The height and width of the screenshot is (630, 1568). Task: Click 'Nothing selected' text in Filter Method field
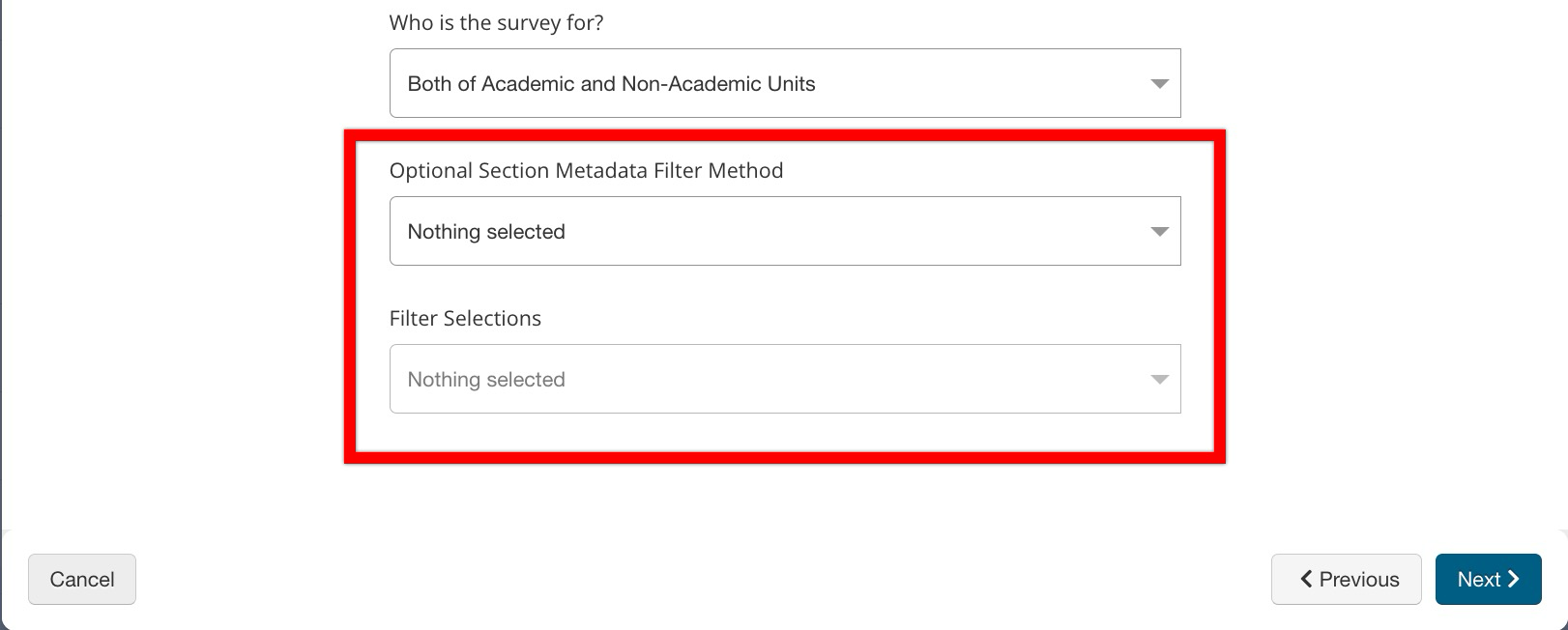point(486,232)
